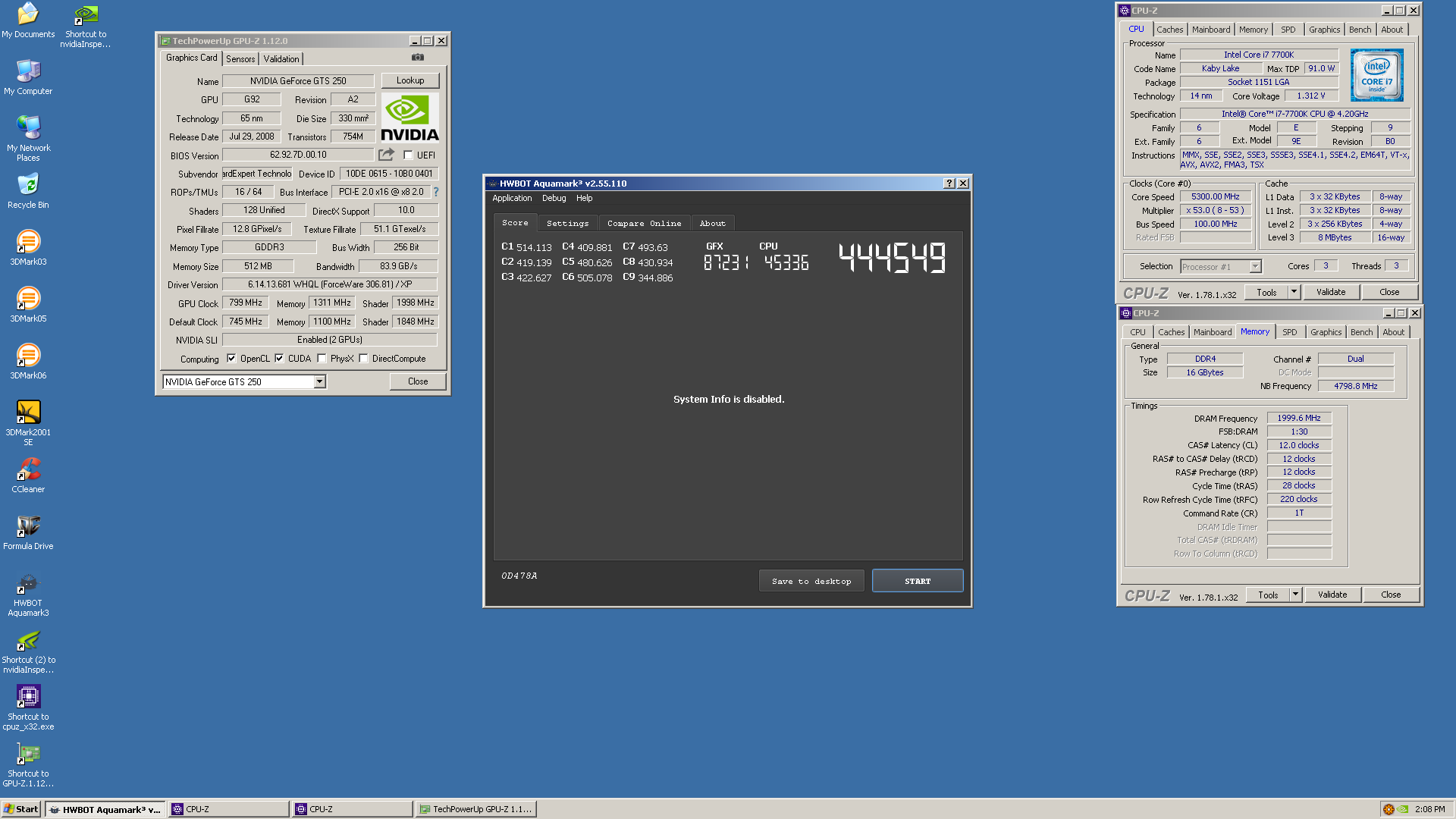Click the Aquamark help question mark button

(x=949, y=184)
